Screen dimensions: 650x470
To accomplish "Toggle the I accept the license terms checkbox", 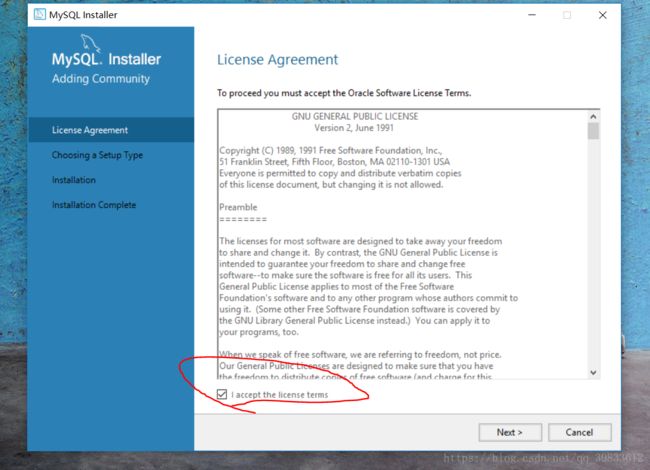I will click(222, 394).
